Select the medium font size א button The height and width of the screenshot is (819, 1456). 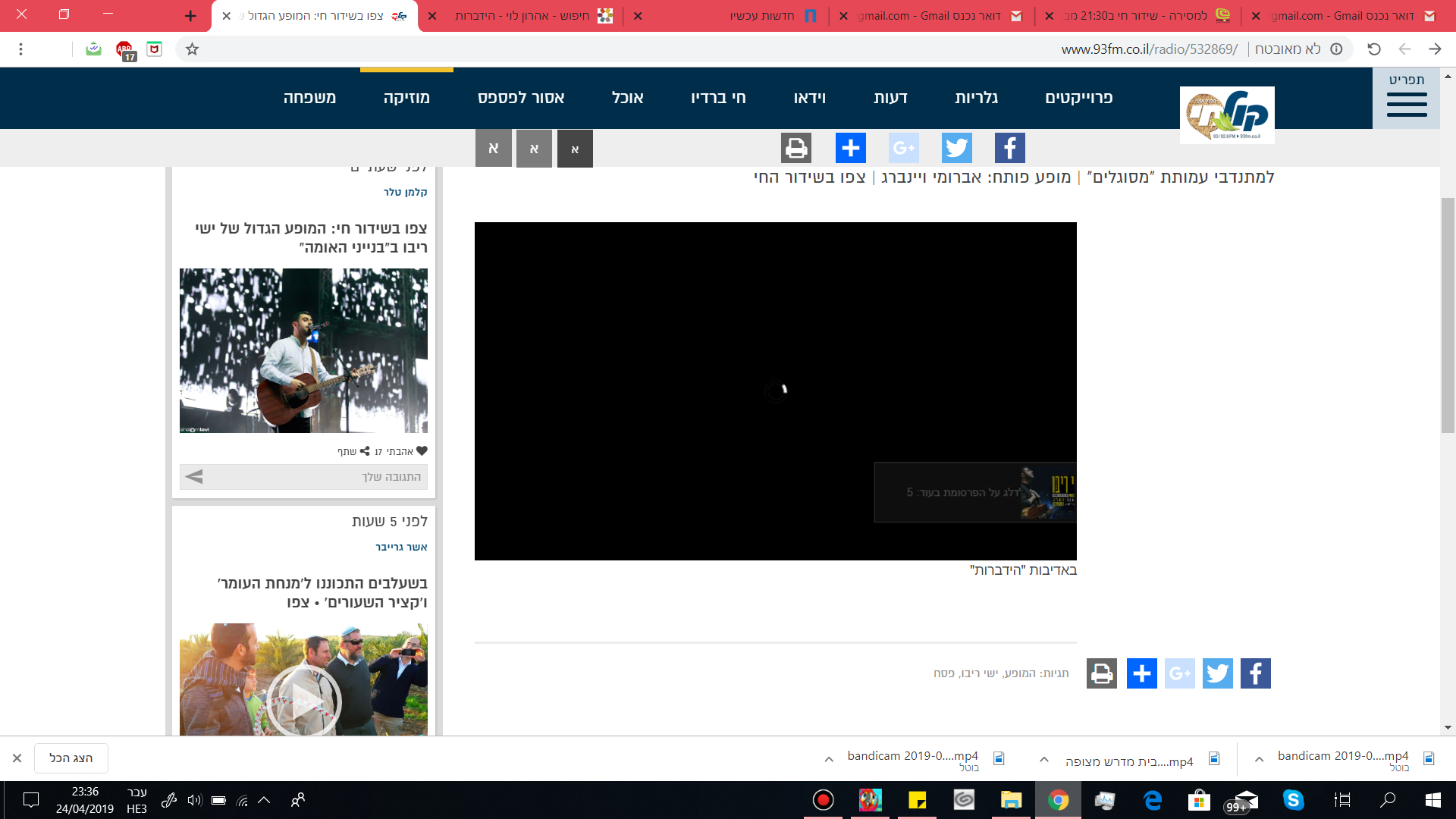(x=534, y=149)
